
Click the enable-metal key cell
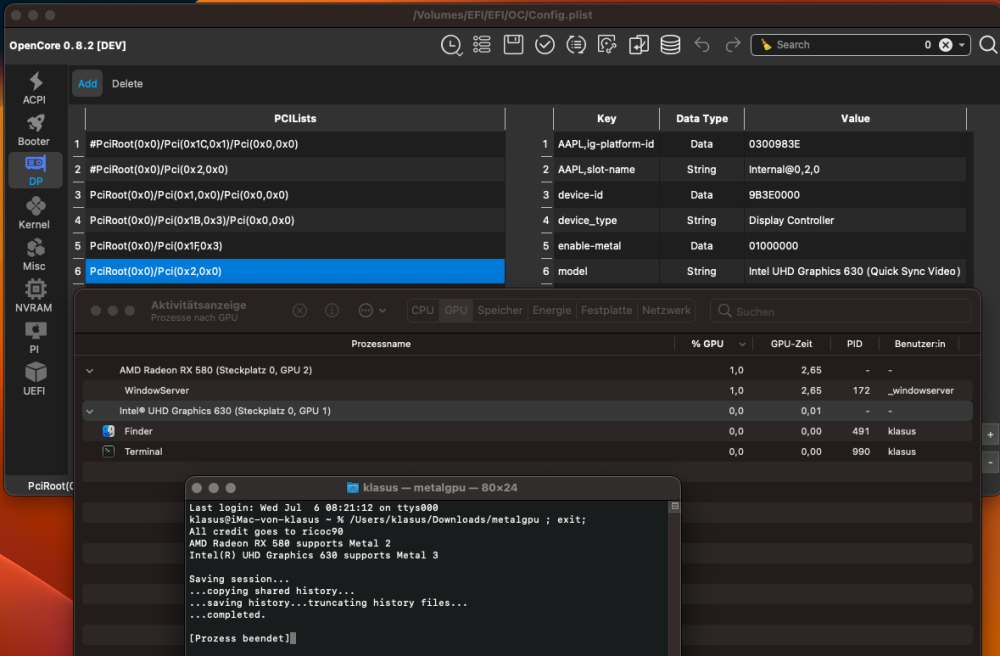tap(606, 246)
